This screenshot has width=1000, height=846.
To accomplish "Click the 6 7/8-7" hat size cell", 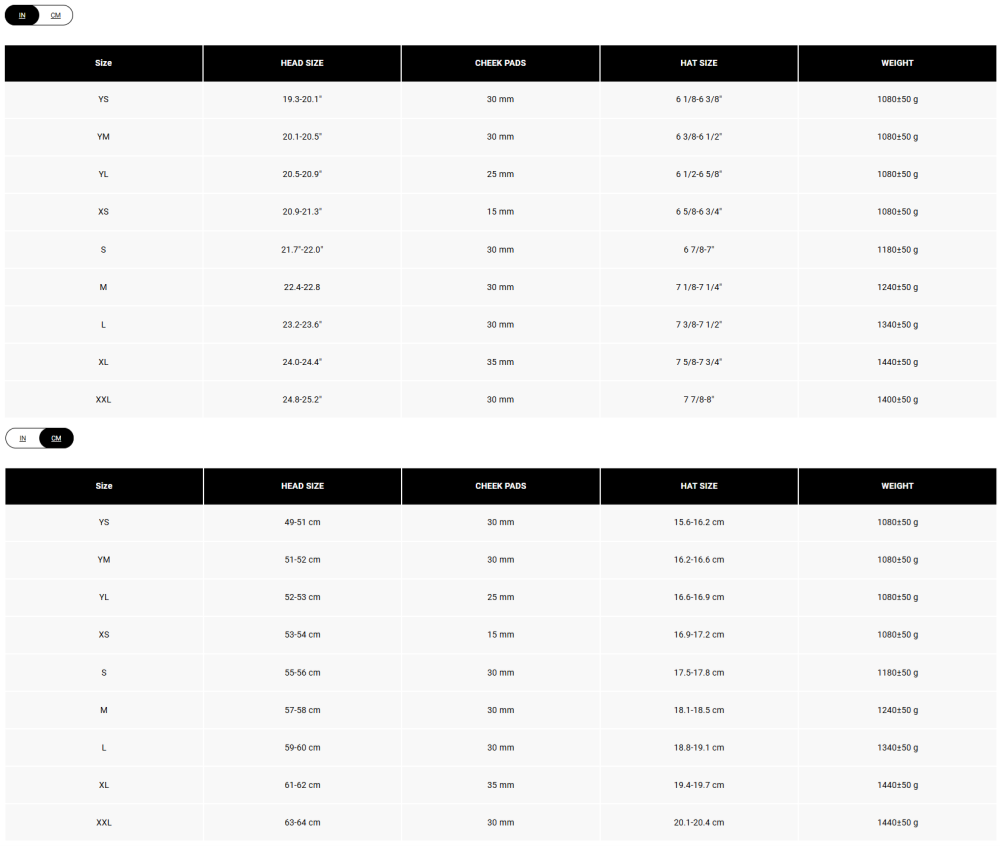I will [x=699, y=249].
